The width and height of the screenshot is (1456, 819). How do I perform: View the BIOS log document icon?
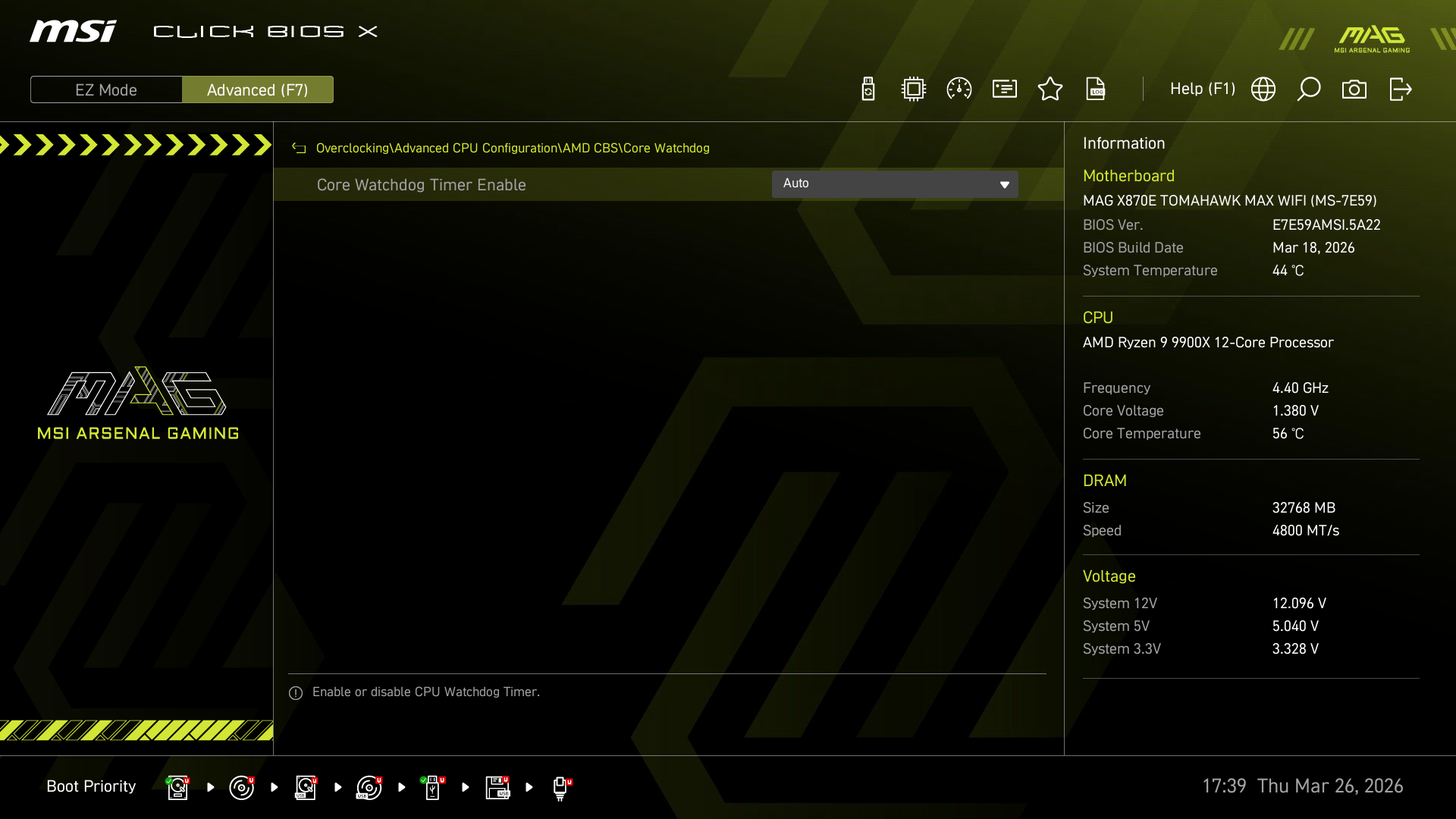pos(1097,89)
